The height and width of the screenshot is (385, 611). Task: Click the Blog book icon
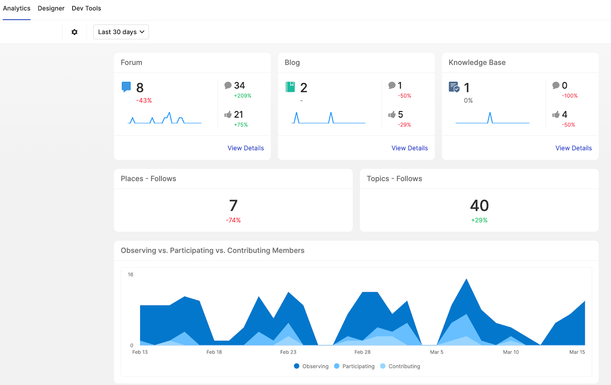point(290,87)
